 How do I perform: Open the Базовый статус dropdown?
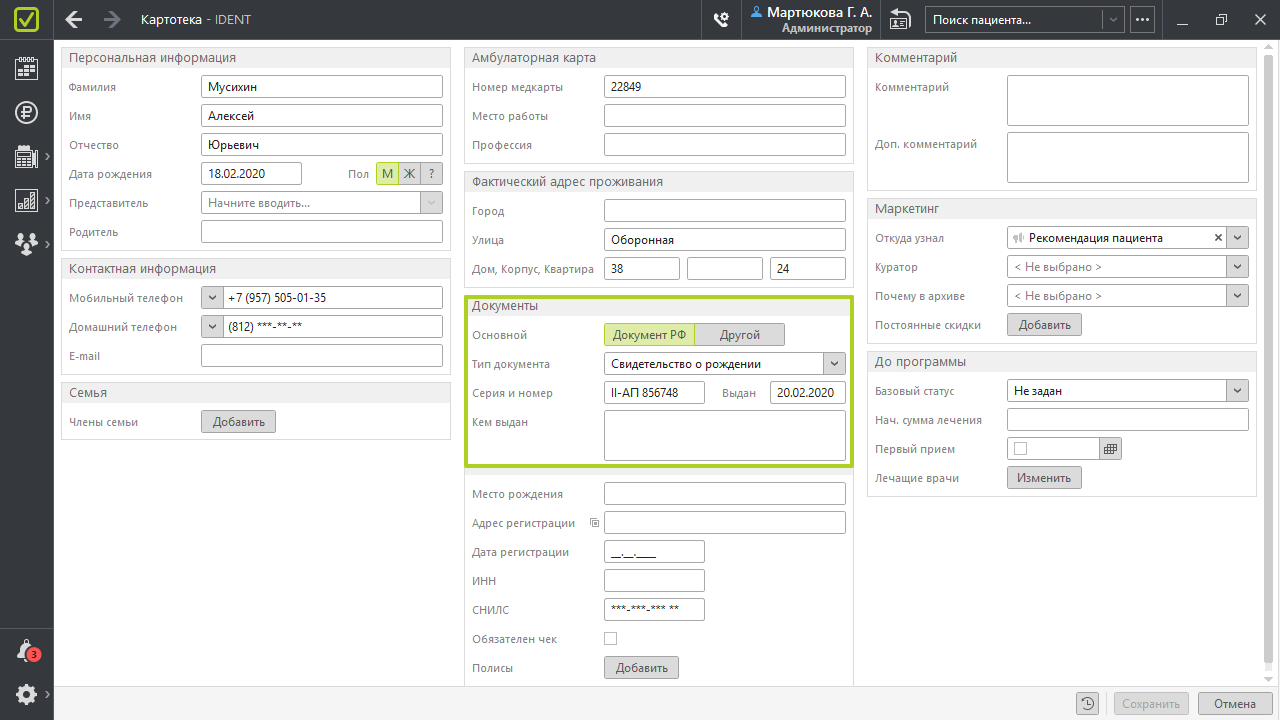(1238, 391)
